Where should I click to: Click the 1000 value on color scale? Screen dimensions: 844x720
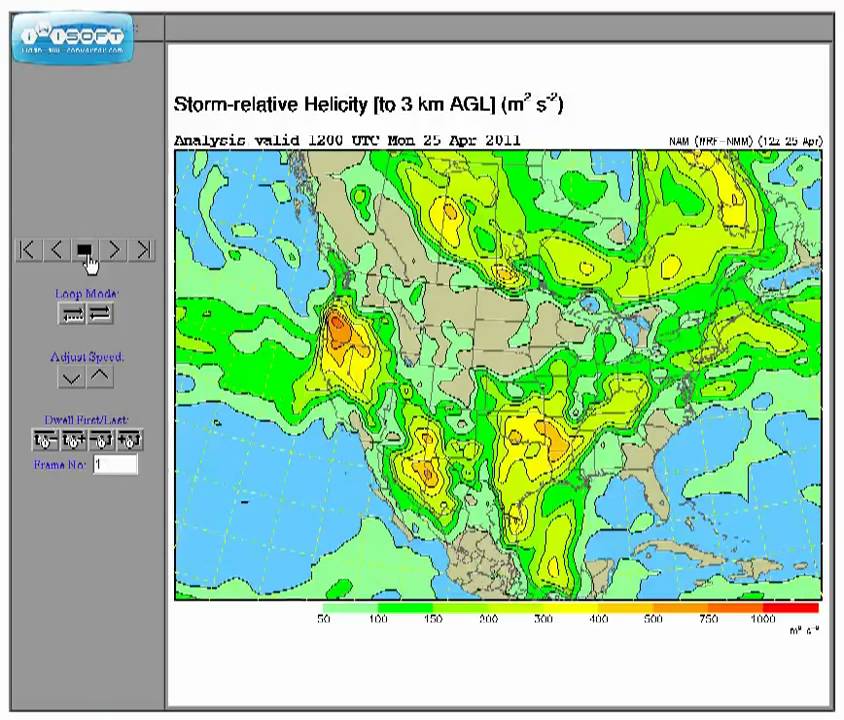763,619
